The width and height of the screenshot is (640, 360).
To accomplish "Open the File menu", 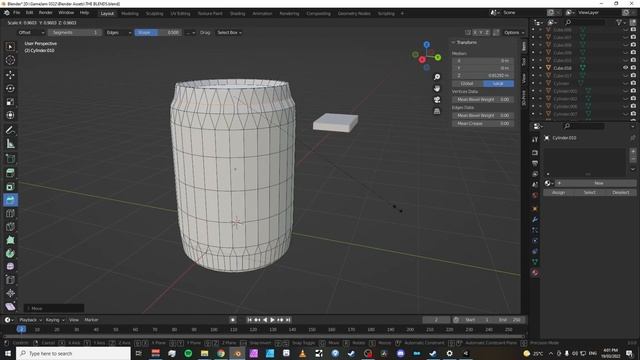I will tap(17, 13).
